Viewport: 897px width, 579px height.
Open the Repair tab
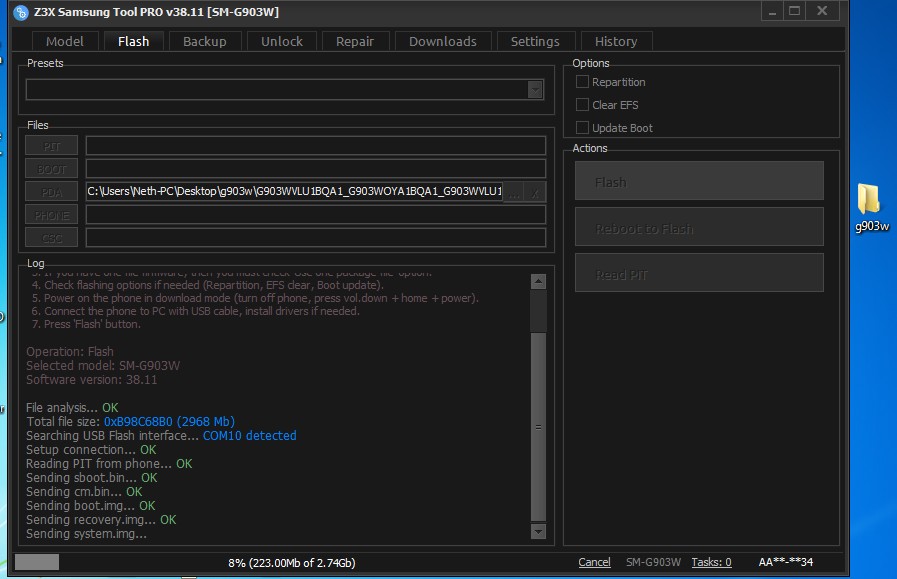(355, 41)
